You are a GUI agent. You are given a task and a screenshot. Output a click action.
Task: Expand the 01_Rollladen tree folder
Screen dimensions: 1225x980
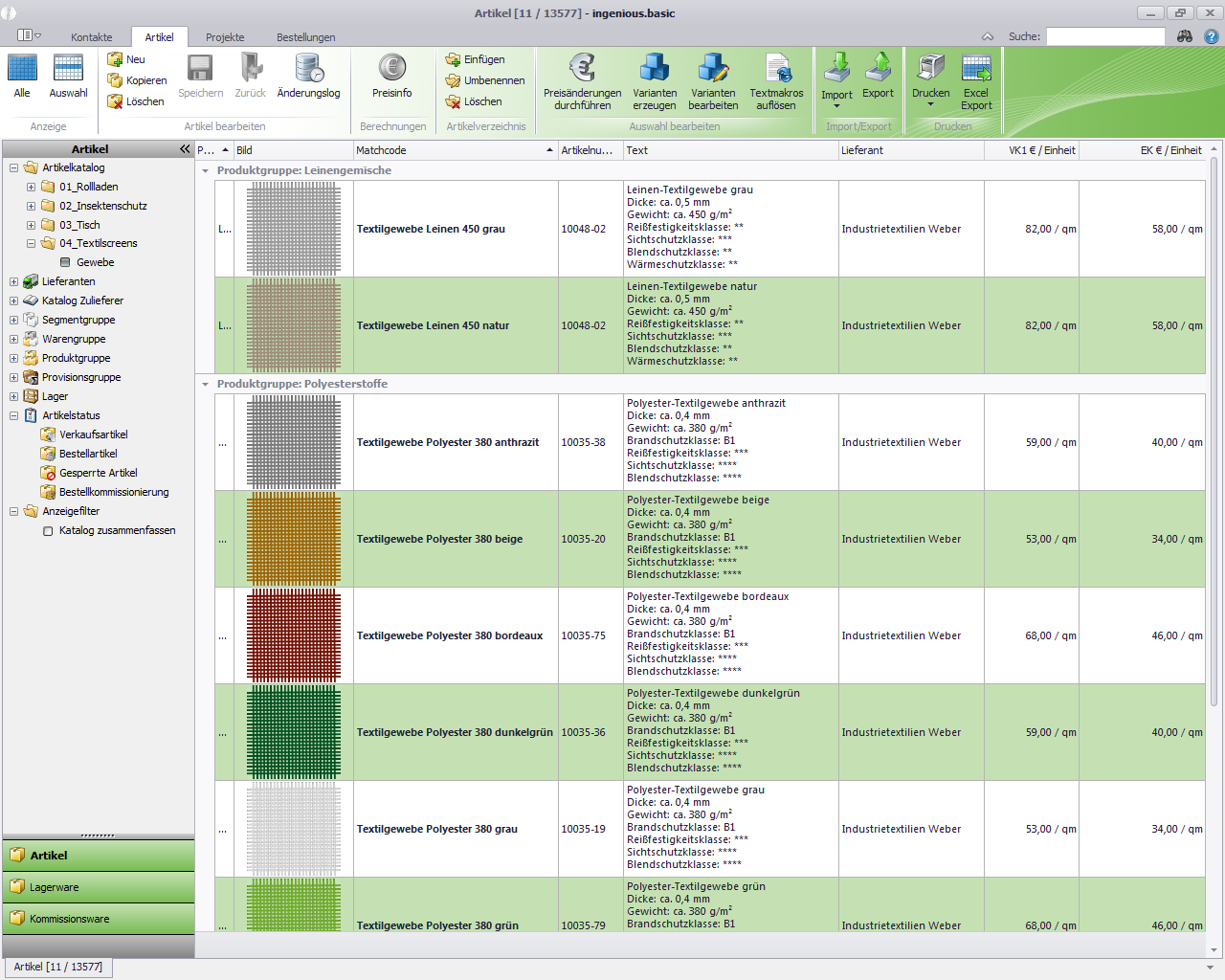pyautogui.click(x=31, y=187)
